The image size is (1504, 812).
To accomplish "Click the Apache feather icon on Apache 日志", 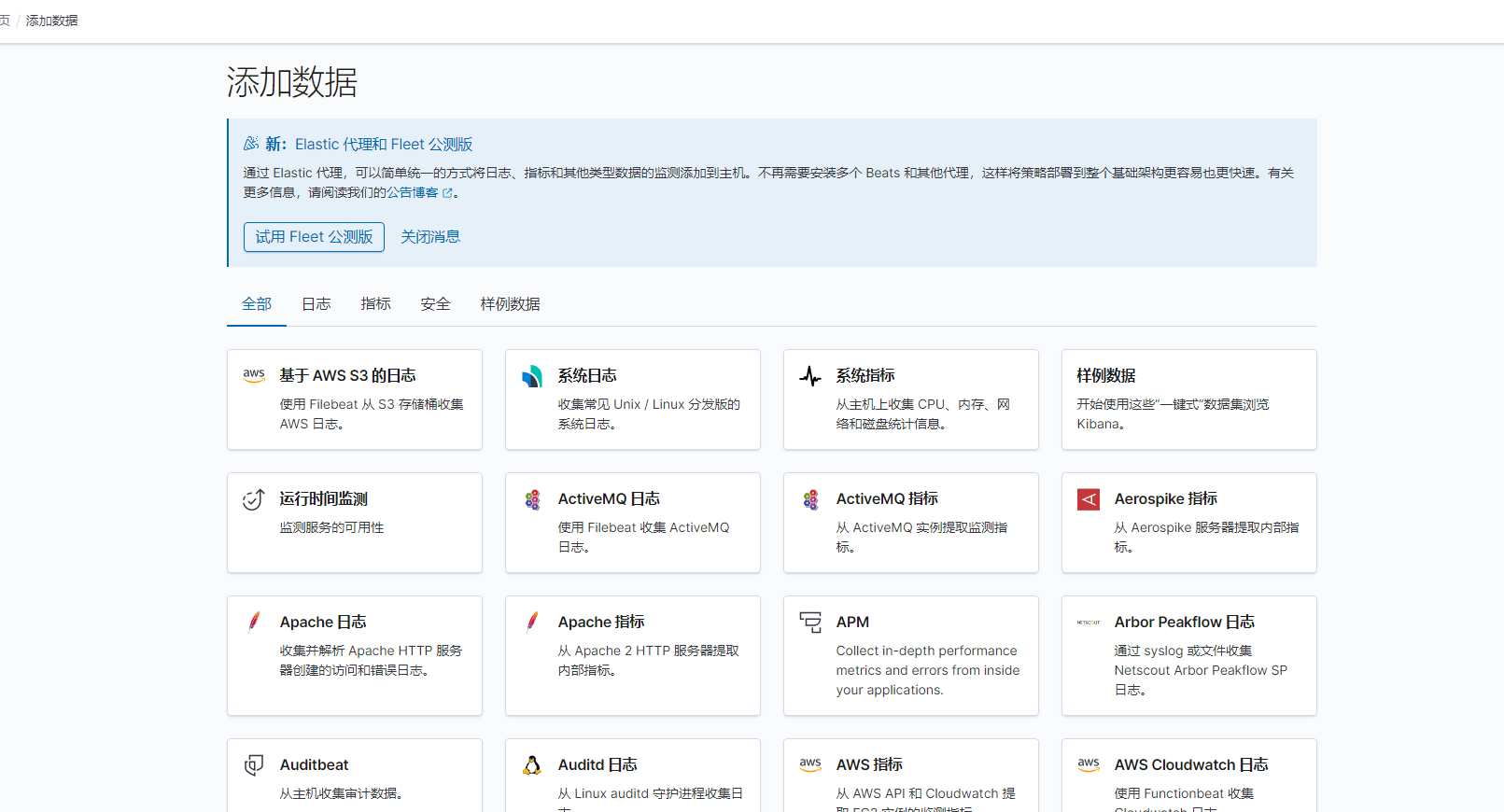I will tap(254, 622).
